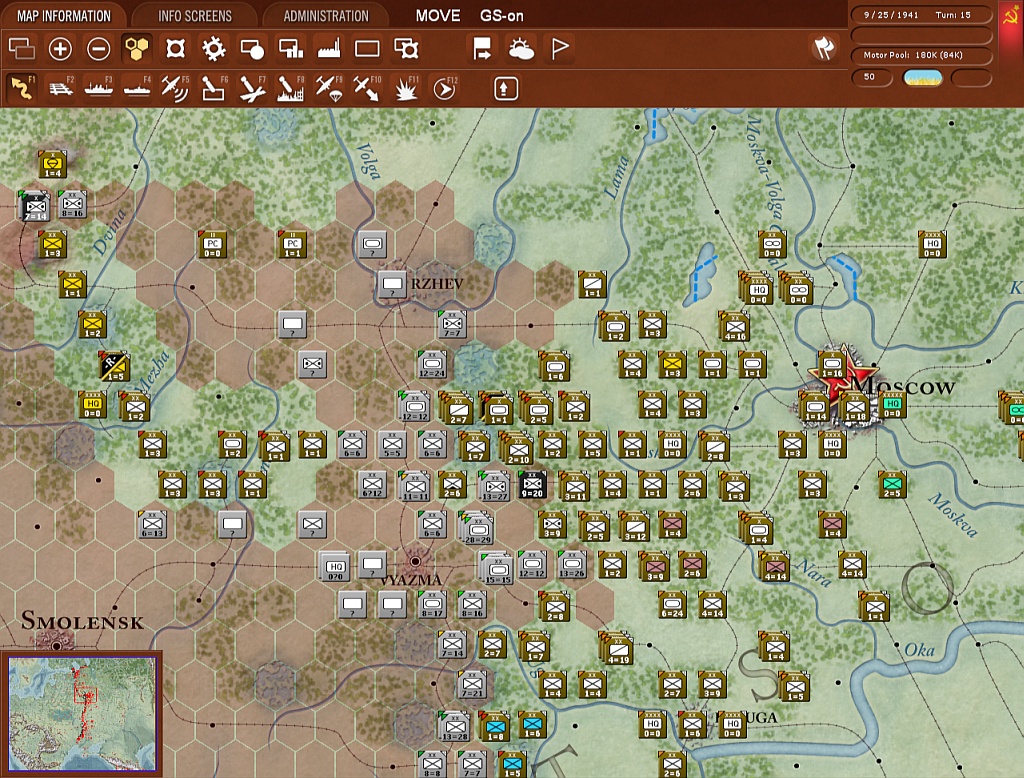
Task: Select the teal HQ 0=0 counter near Moscow
Action: 893,405
